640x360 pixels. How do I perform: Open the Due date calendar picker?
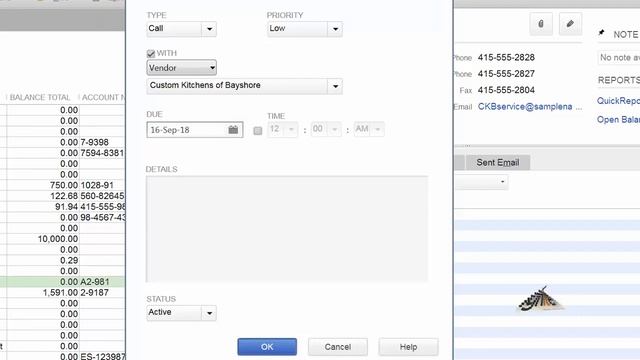tap(233, 130)
